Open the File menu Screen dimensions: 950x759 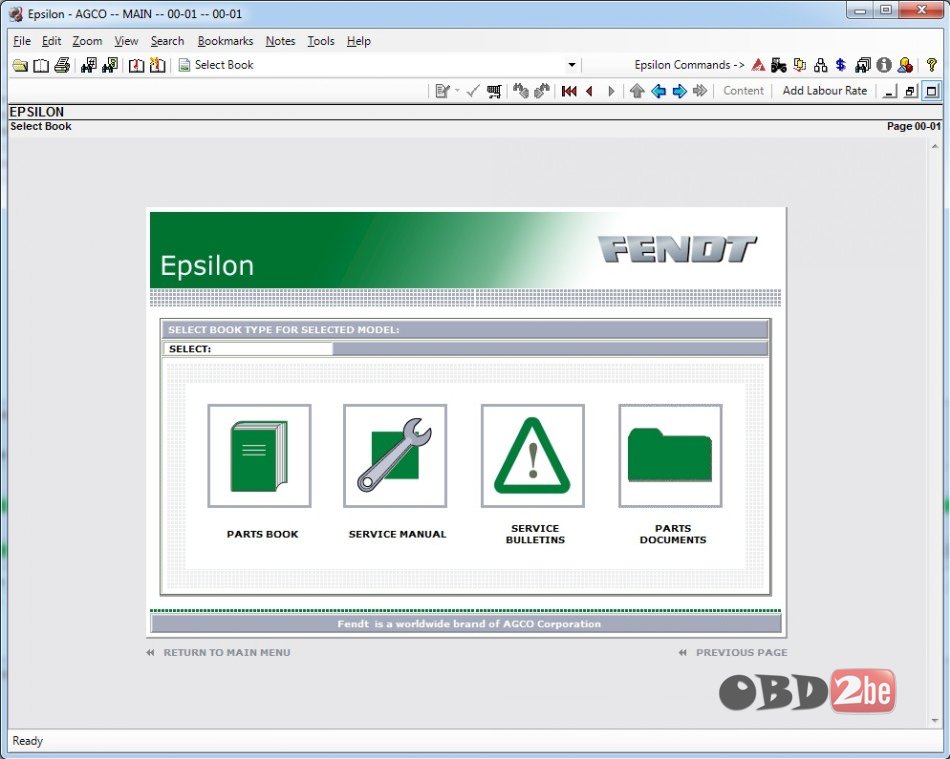[22, 41]
